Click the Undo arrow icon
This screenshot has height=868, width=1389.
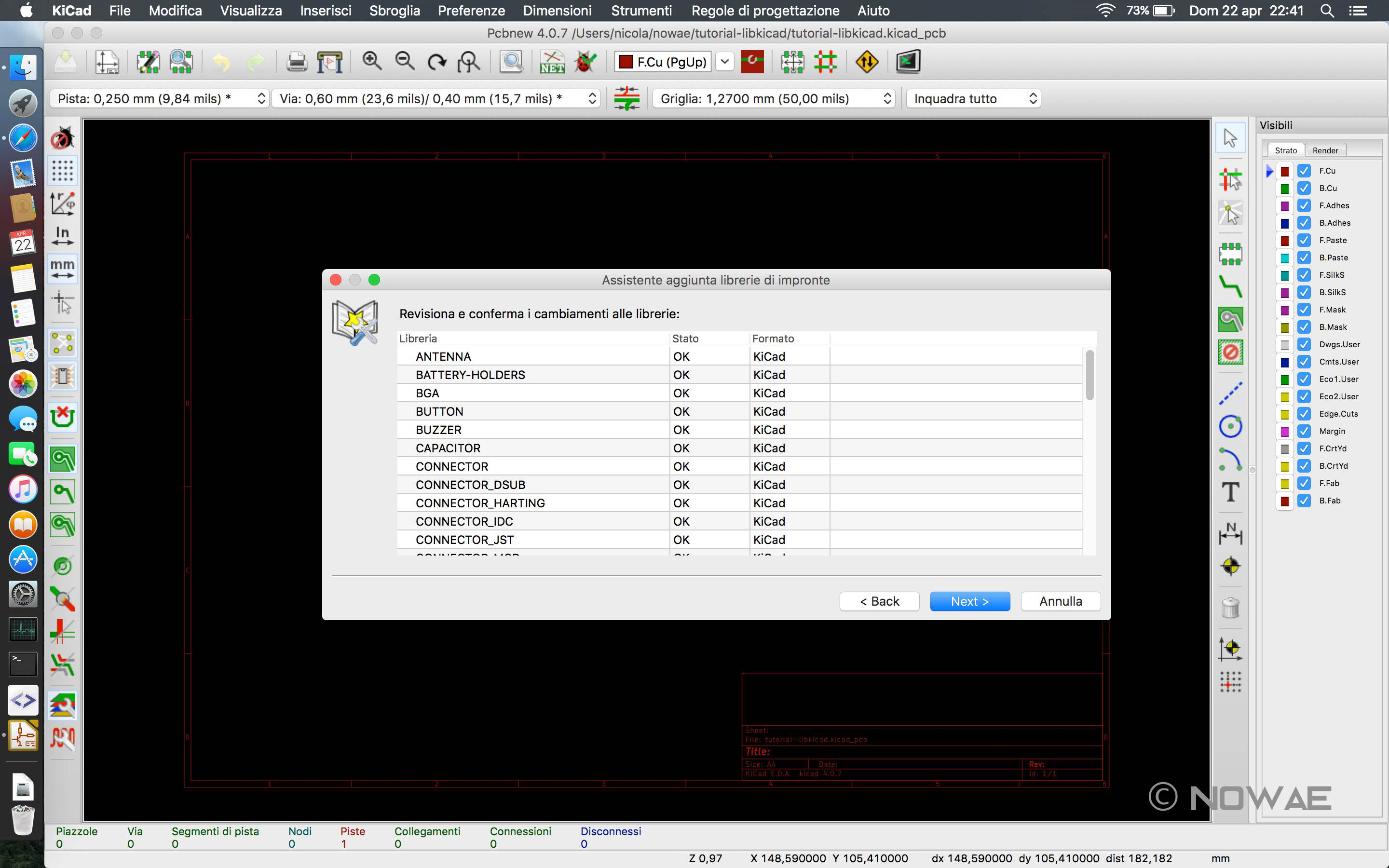click(x=221, y=61)
